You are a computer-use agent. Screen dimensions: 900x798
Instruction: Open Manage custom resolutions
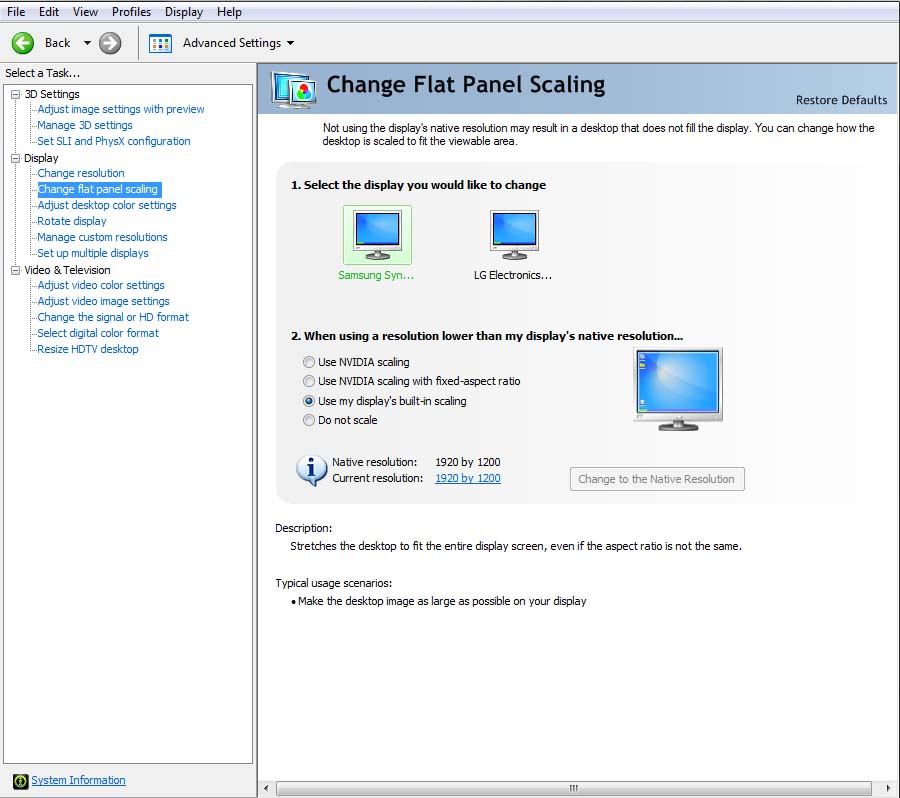pyautogui.click(x=102, y=237)
